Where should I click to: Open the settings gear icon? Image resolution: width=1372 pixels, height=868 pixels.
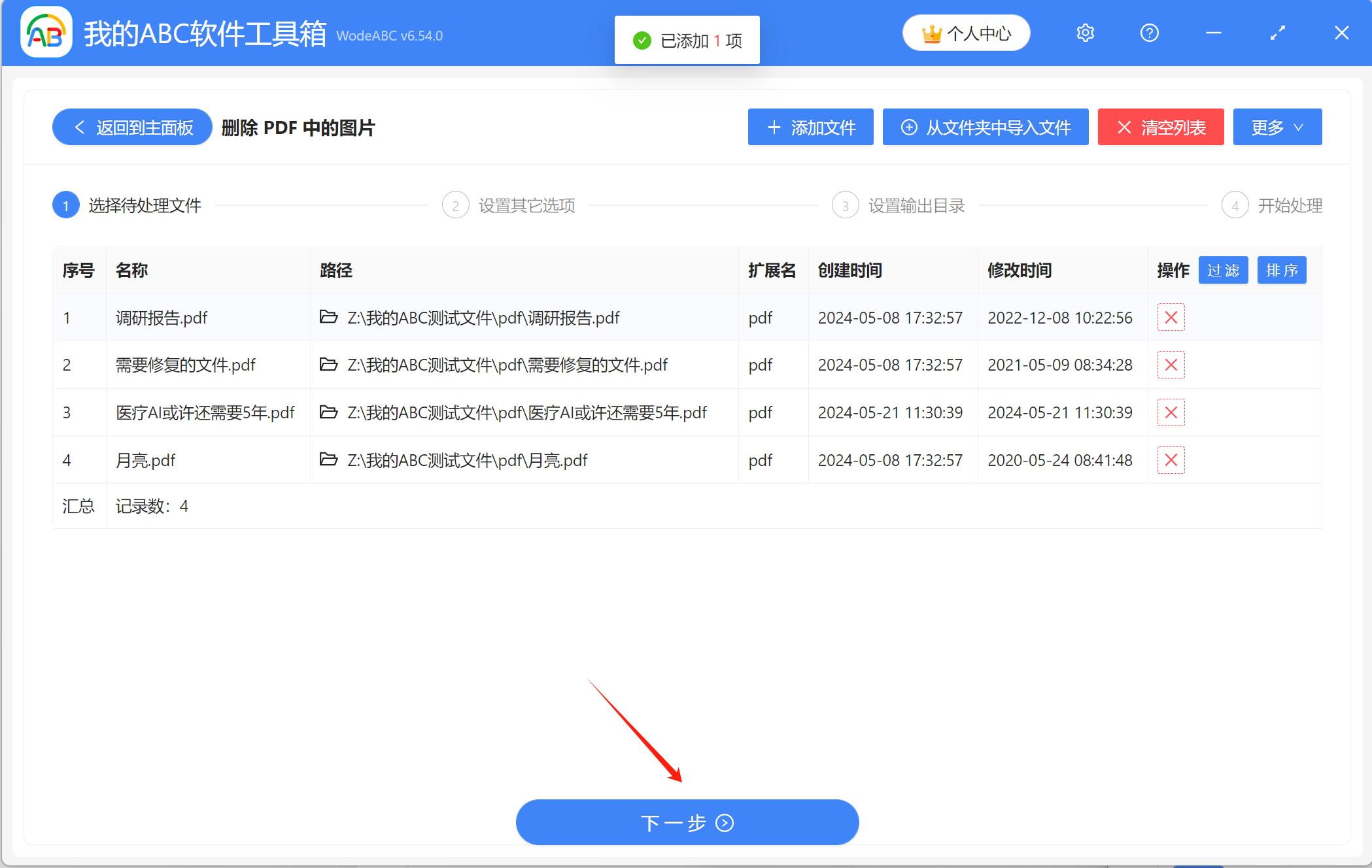click(x=1085, y=33)
